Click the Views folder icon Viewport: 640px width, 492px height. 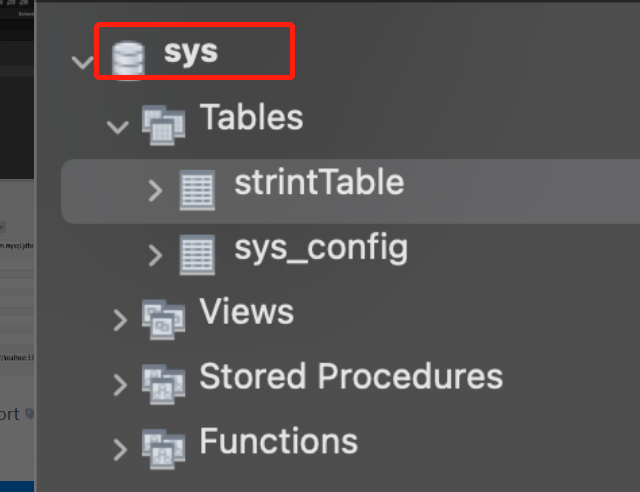pos(163,319)
